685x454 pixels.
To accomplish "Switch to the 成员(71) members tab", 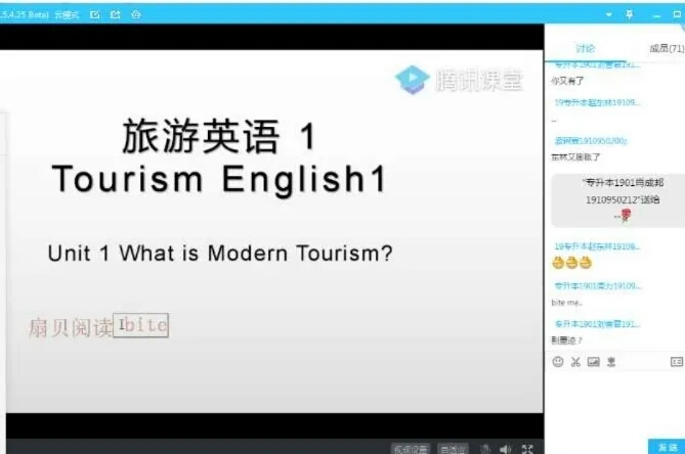I will click(x=664, y=48).
